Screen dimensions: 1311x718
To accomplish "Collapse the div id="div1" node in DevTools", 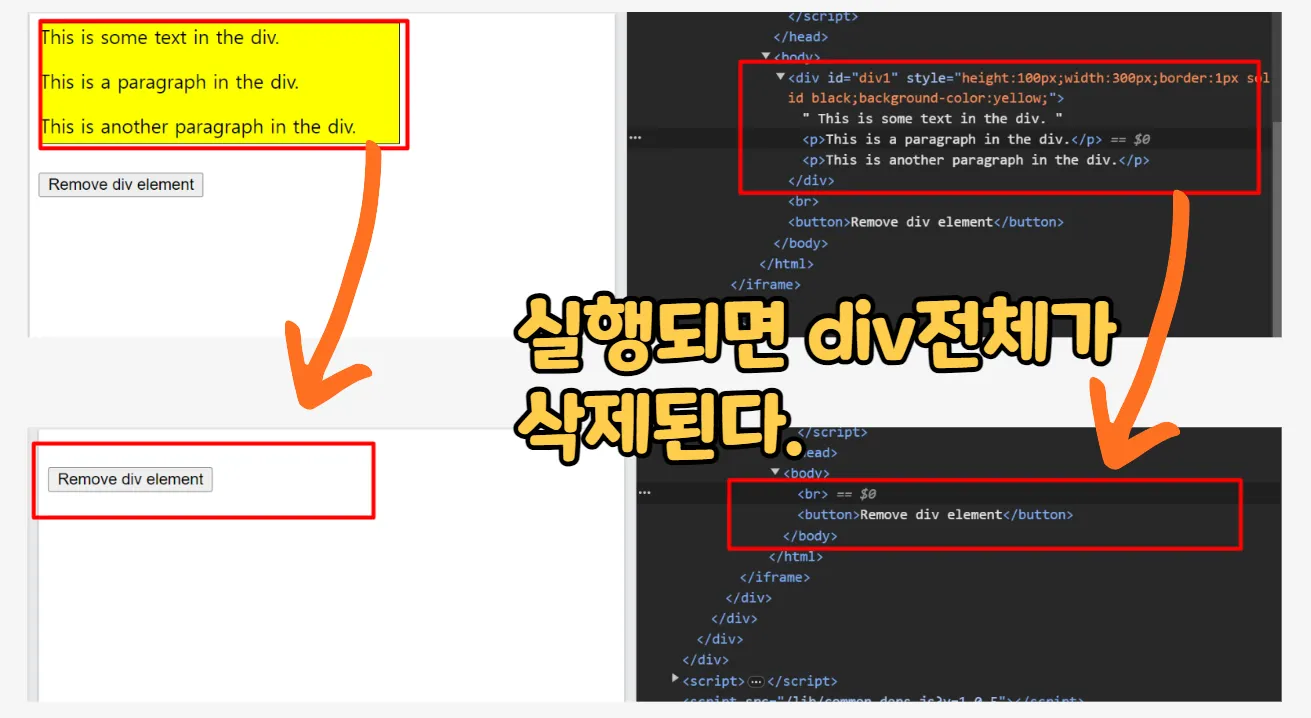I will [x=781, y=77].
